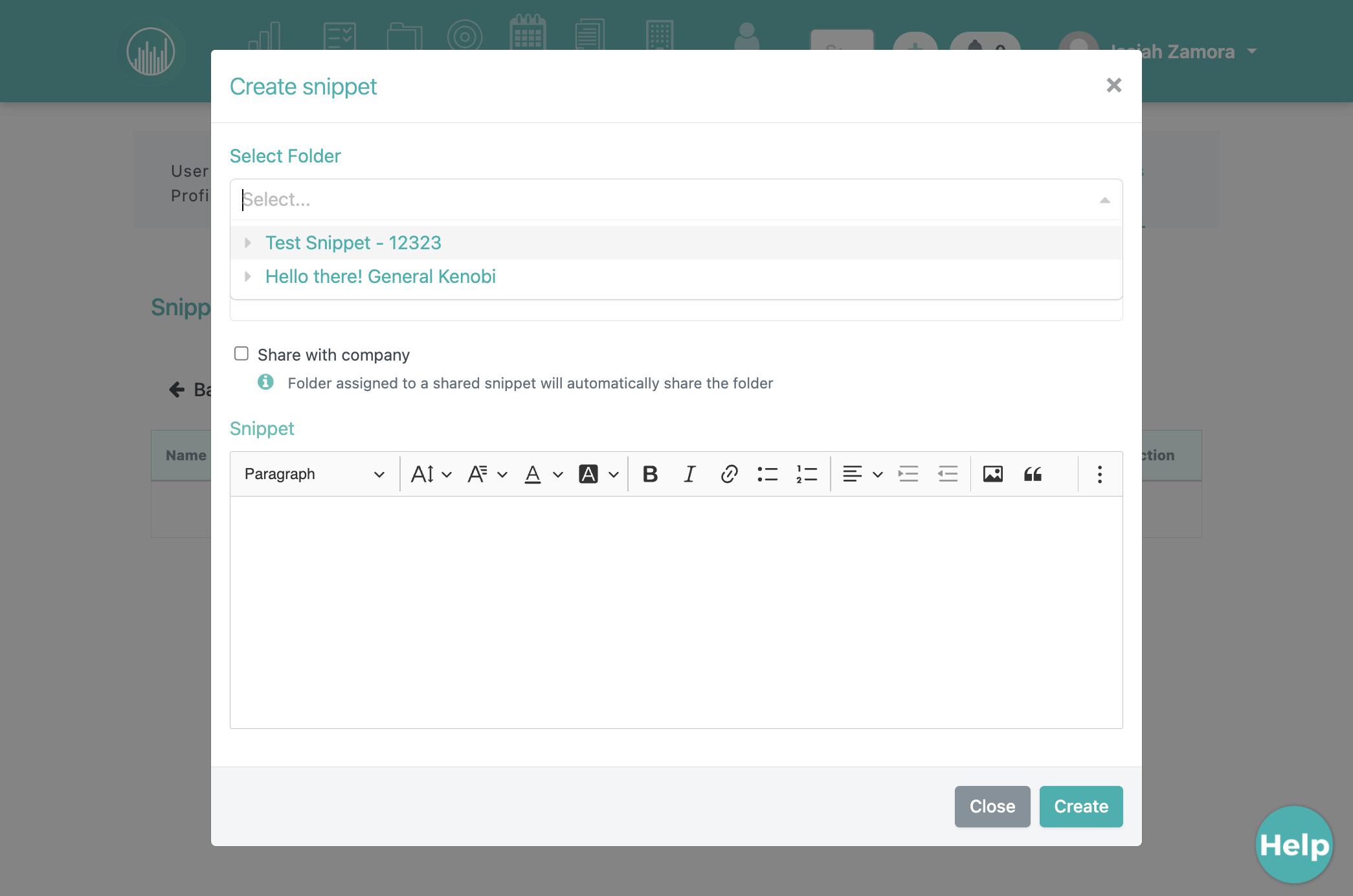Decrease indent in the editor
The height and width of the screenshot is (896, 1353).
click(948, 475)
